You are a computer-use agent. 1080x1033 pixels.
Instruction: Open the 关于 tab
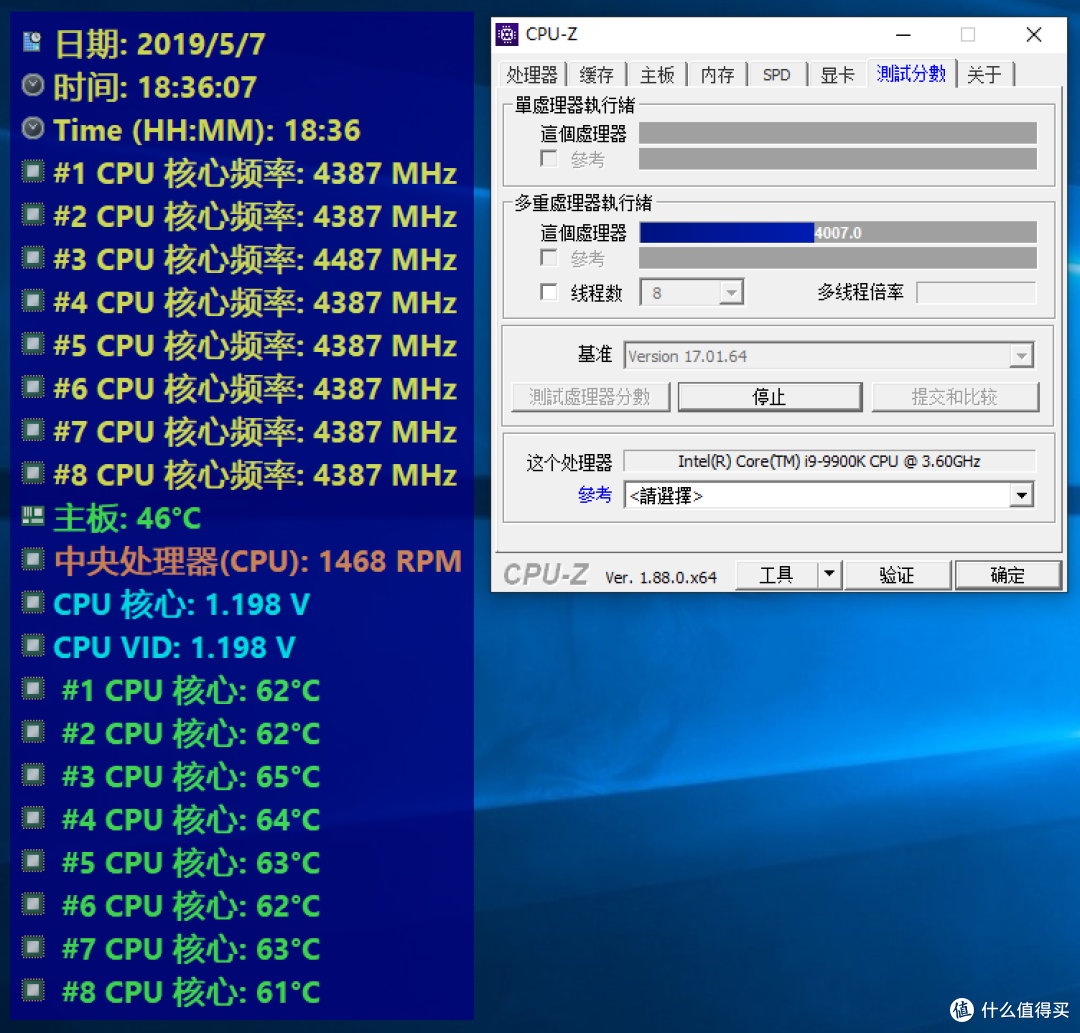pos(984,74)
